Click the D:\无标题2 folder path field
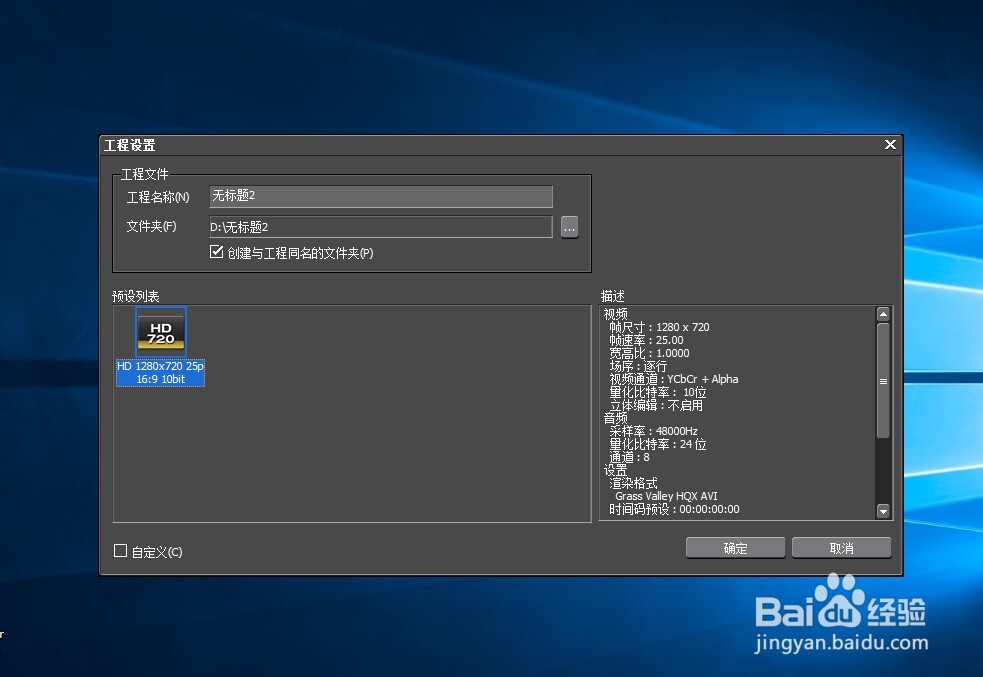The width and height of the screenshot is (983, 677). [380, 227]
